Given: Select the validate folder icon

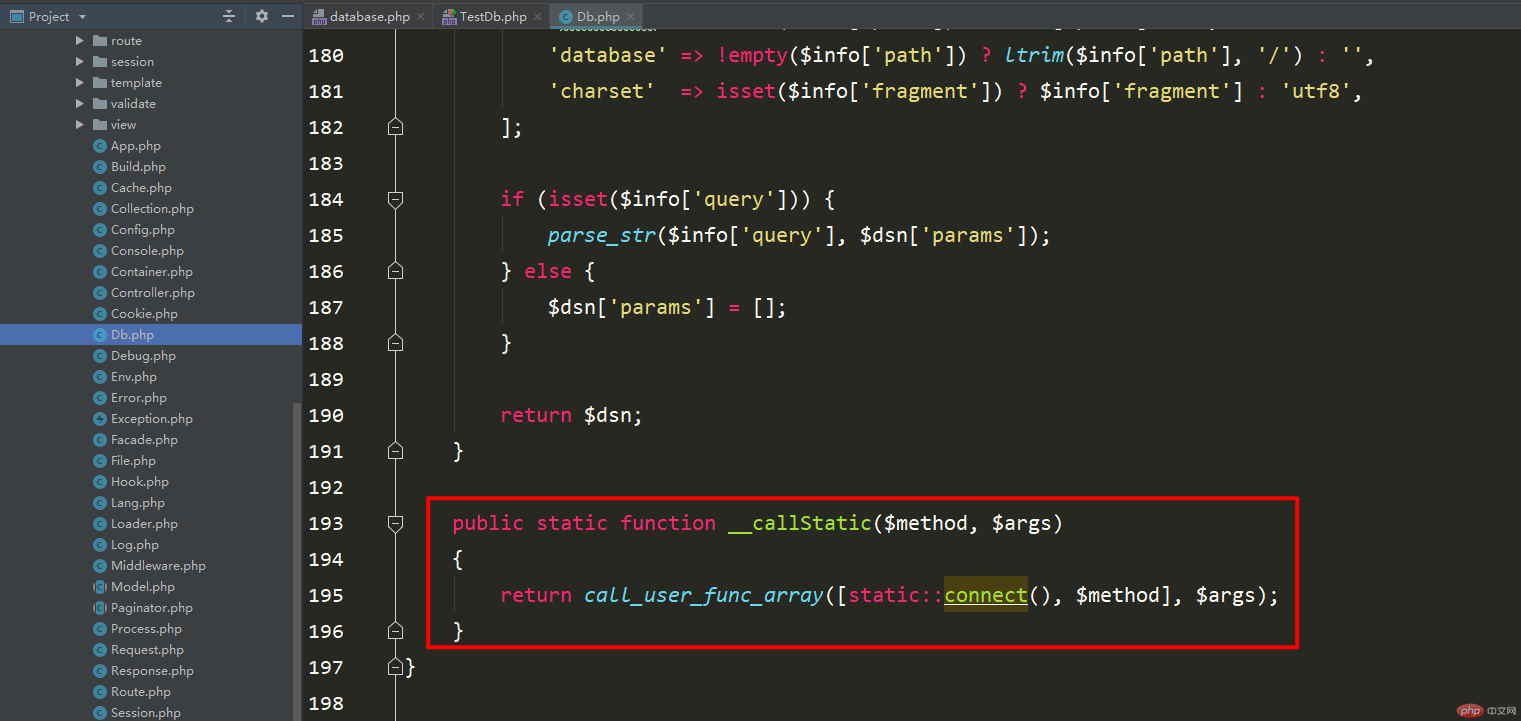Looking at the screenshot, I should pyautogui.click(x=100, y=104).
